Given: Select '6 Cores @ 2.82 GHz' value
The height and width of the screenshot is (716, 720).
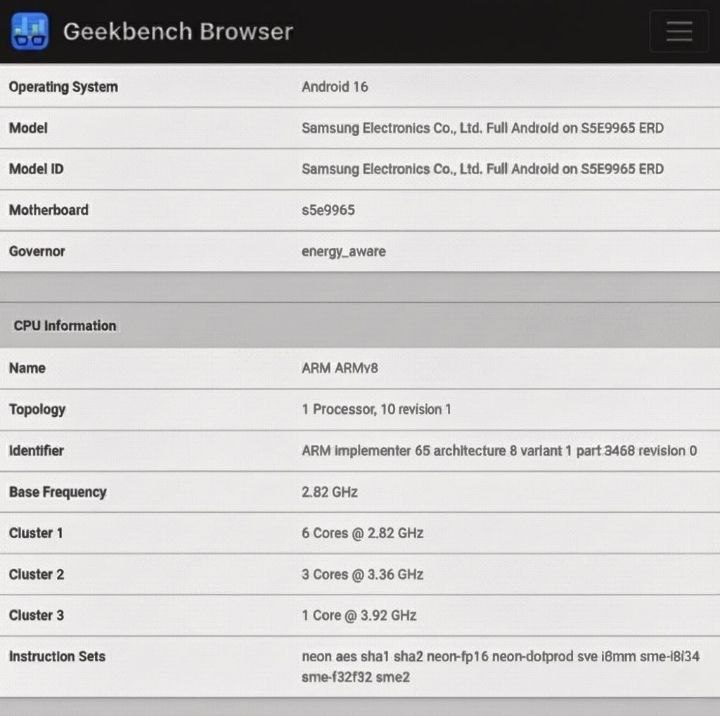Looking at the screenshot, I should [x=362, y=533].
